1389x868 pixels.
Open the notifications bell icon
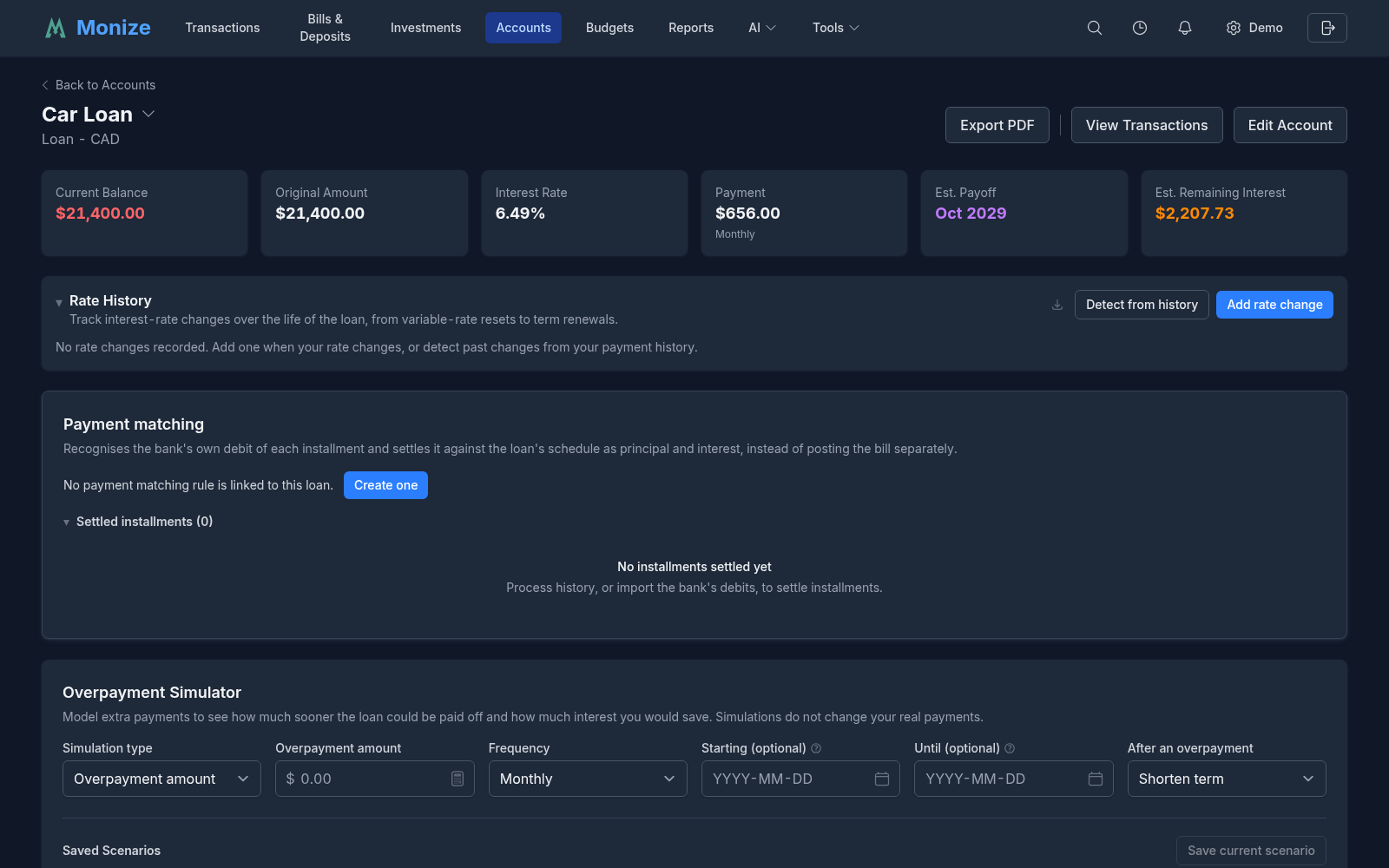pyautogui.click(x=1185, y=28)
